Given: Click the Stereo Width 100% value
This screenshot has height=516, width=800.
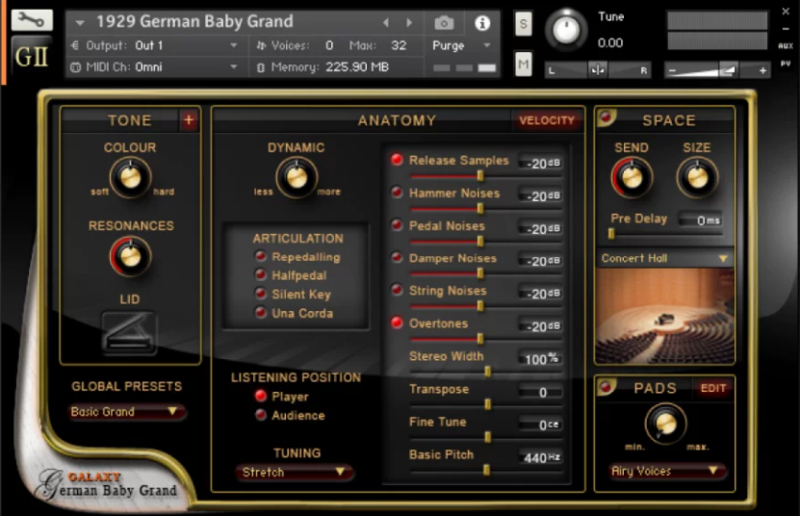Looking at the screenshot, I should tap(541, 359).
